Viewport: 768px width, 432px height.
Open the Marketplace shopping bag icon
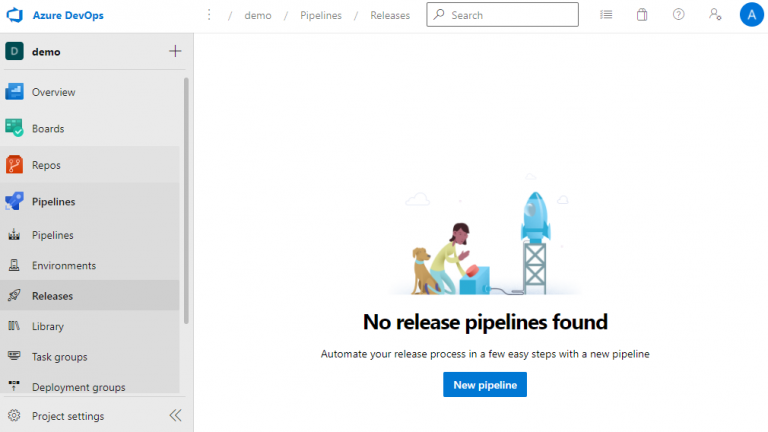(642, 15)
